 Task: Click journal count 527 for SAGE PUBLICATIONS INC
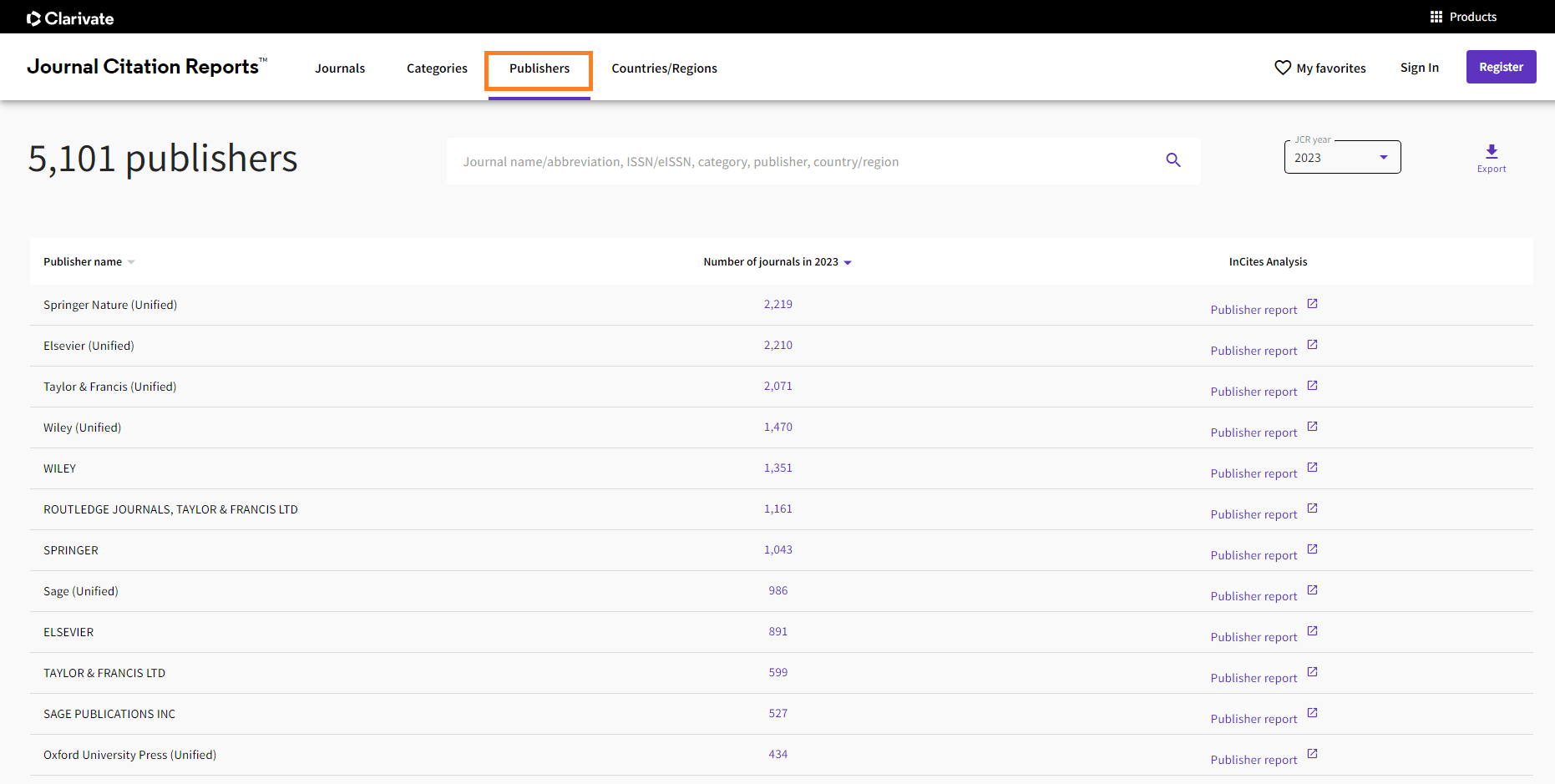[x=778, y=713]
